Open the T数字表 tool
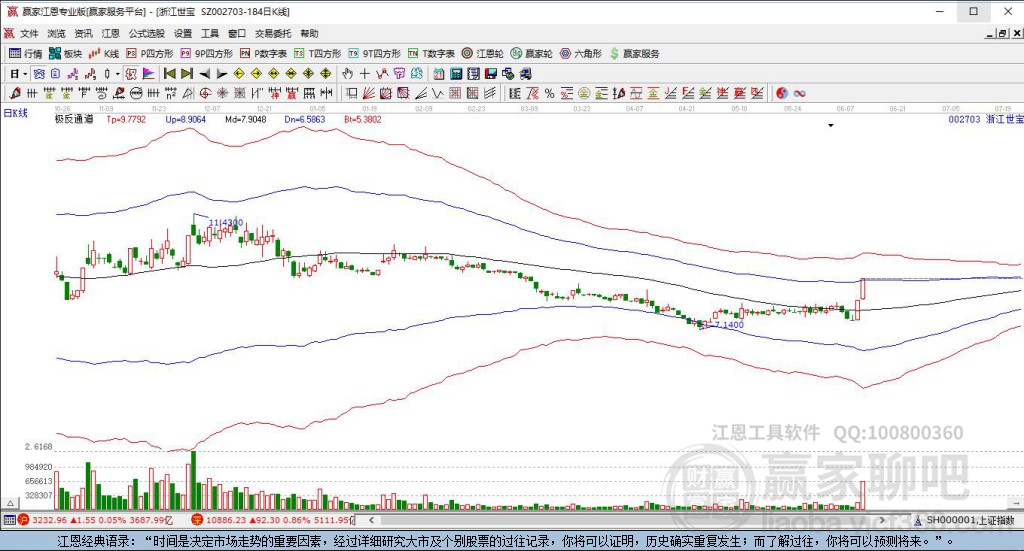This screenshot has height=551, width=1024. pos(431,54)
